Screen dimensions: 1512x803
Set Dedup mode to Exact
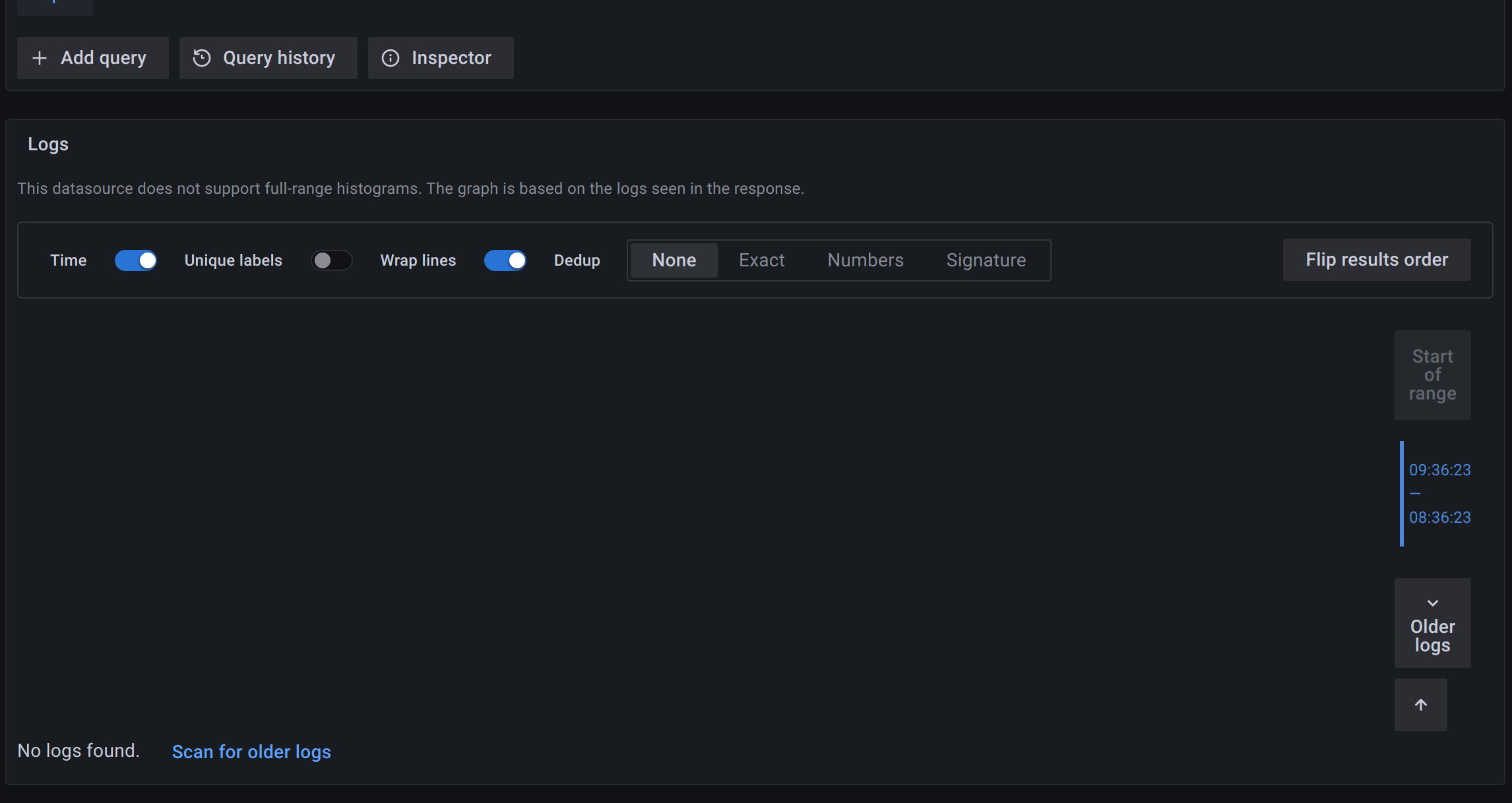761,260
